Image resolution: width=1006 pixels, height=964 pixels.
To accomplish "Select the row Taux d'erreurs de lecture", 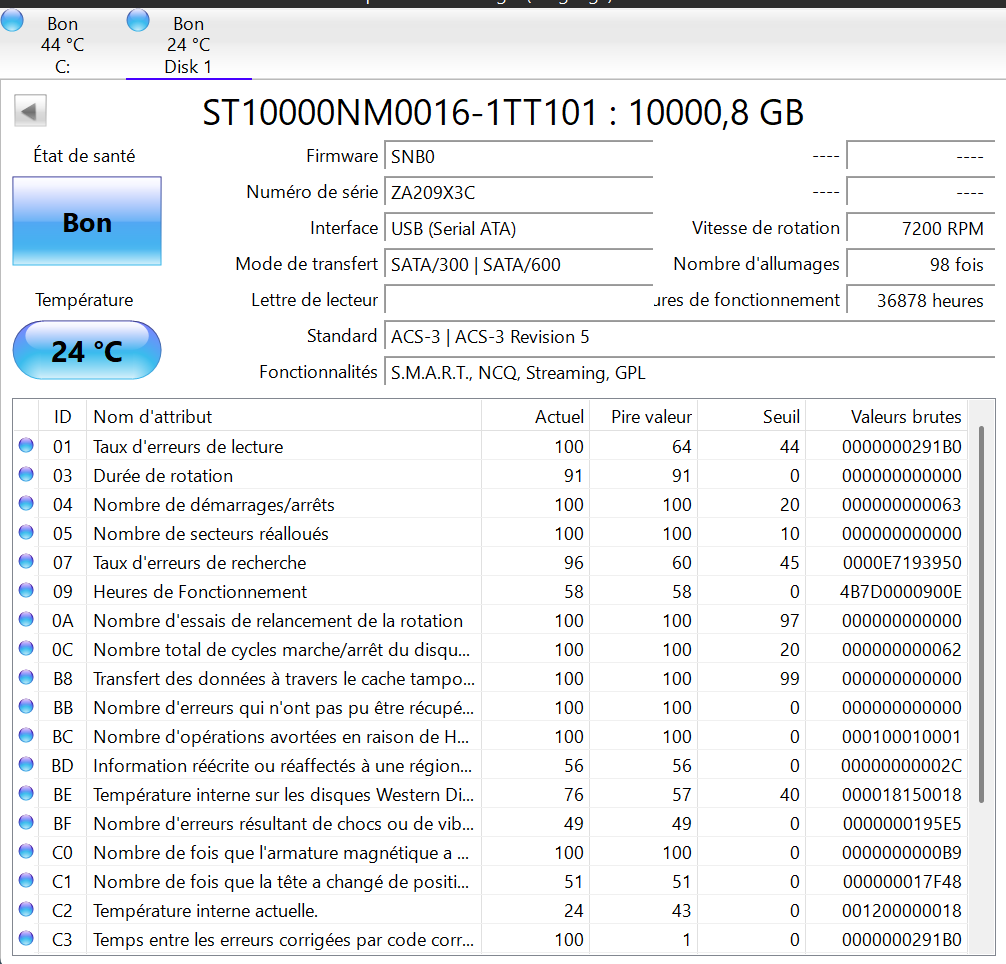I will tap(490, 446).
